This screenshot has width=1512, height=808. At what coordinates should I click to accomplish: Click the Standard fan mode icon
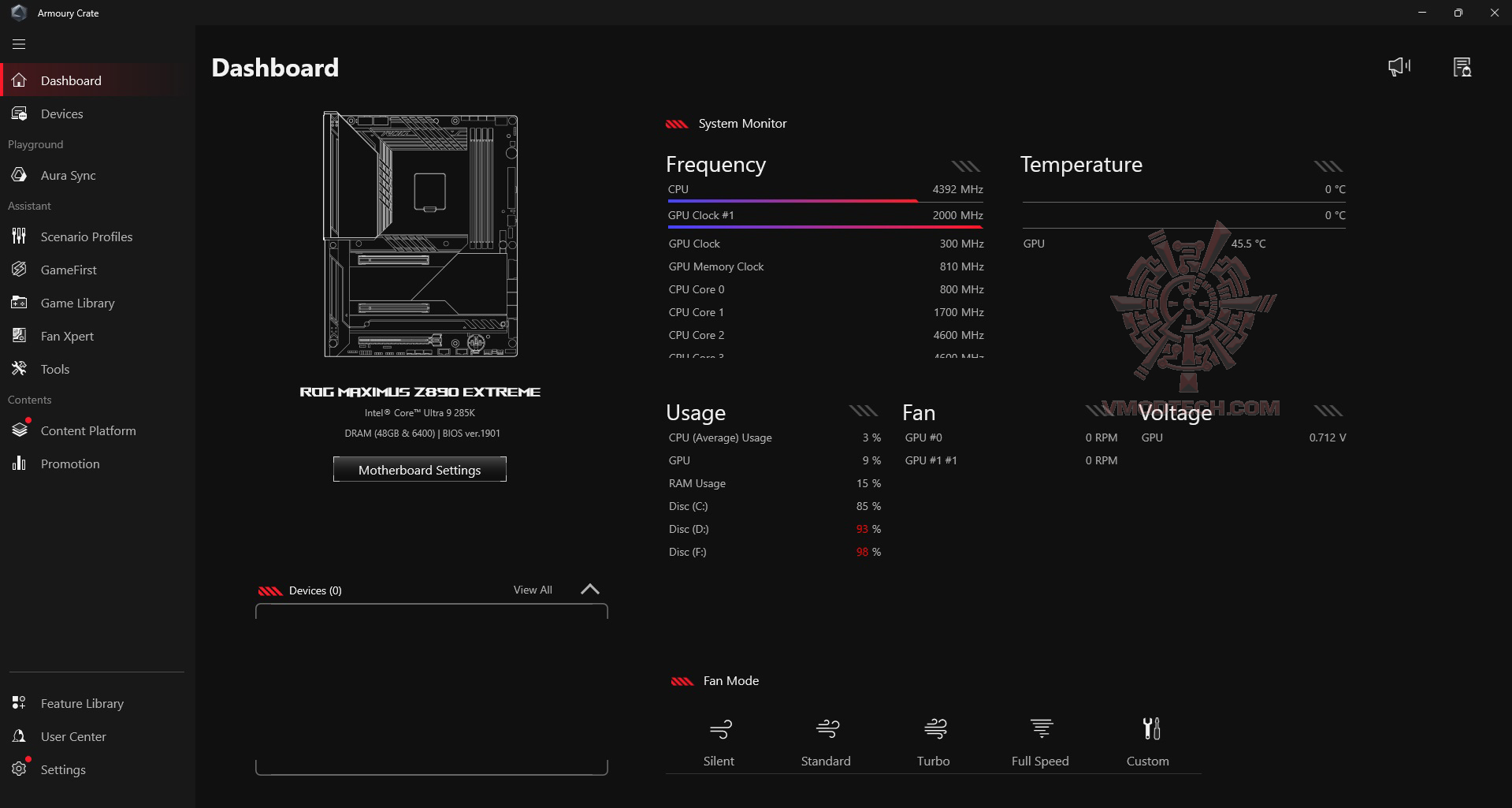[x=827, y=729]
